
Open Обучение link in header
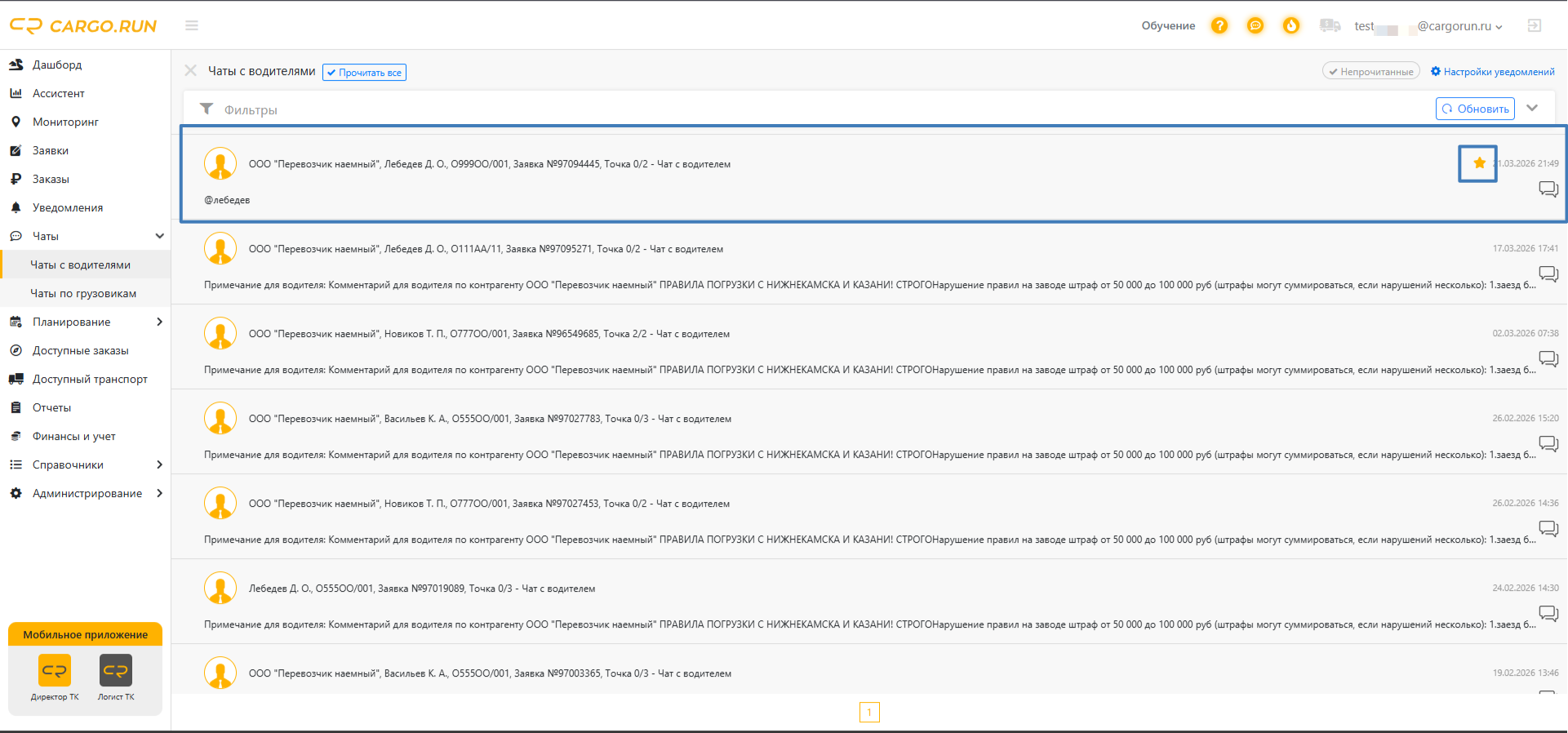click(x=1168, y=26)
